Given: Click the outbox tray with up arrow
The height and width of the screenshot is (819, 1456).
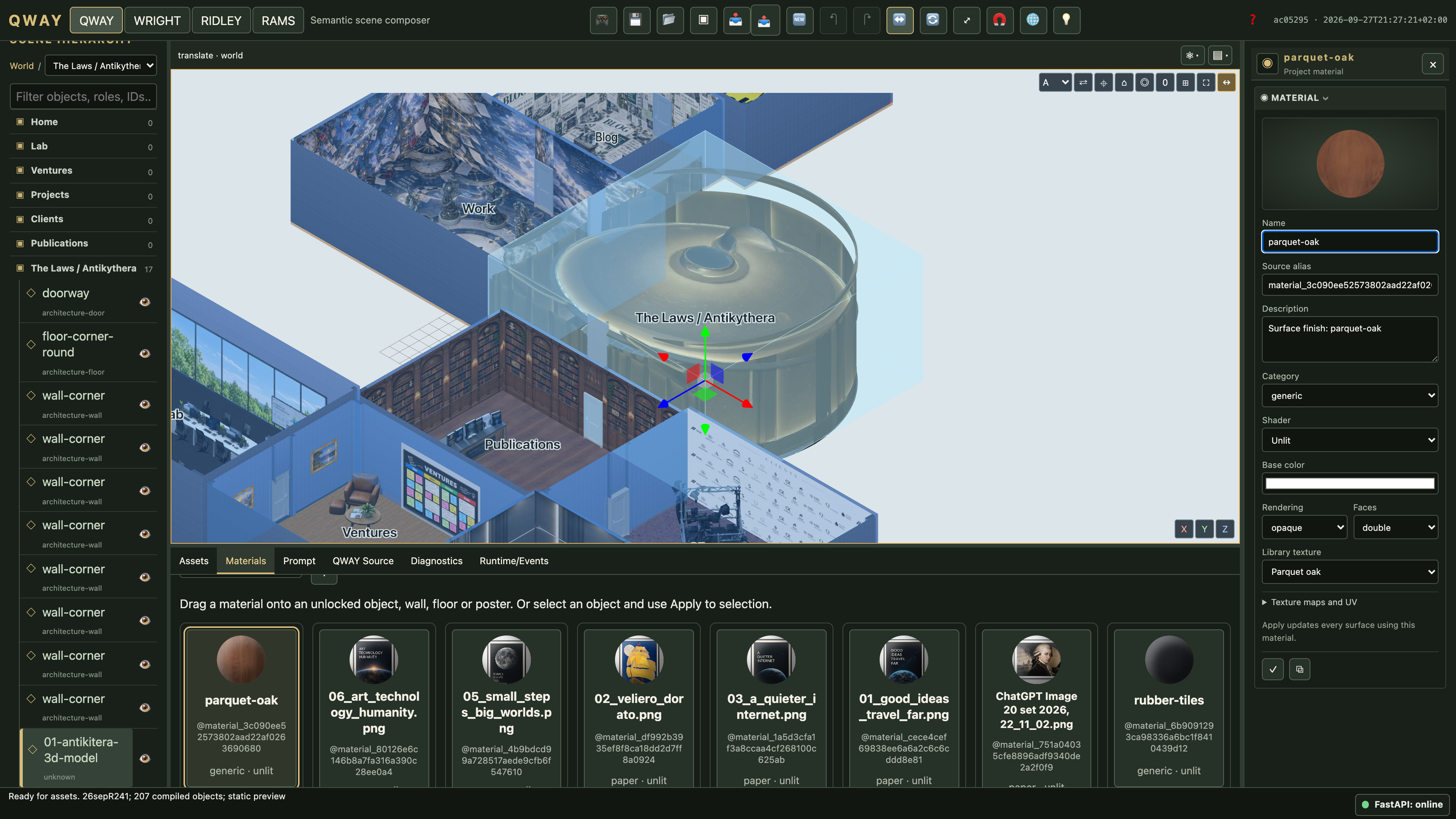Looking at the screenshot, I should coord(765,20).
